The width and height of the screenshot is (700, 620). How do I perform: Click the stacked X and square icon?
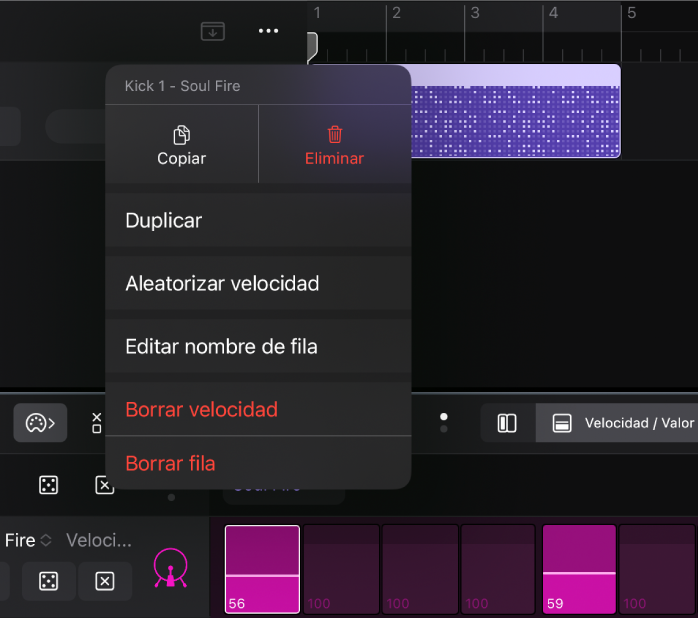coord(96,423)
